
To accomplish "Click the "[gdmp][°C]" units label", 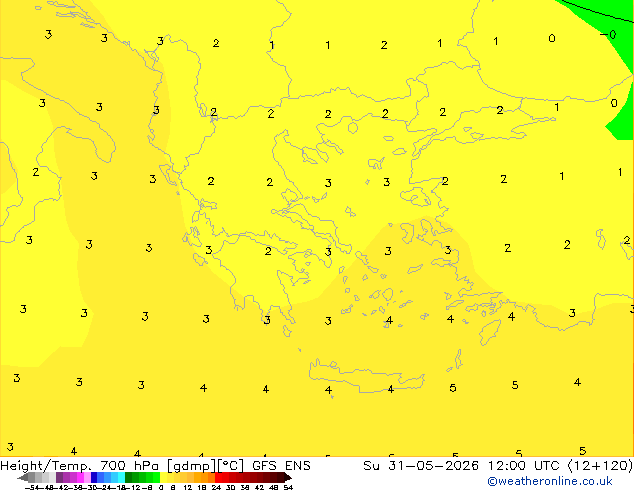I will [x=205, y=466].
